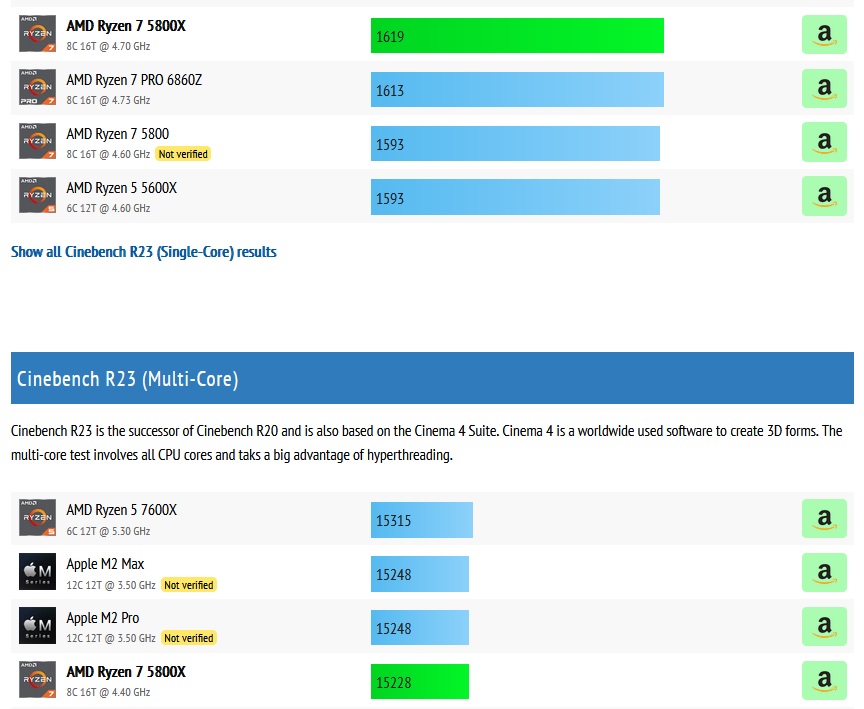Open Amazon link for Apple M2 Pro row
864x709 pixels.
tap(824, 626)
